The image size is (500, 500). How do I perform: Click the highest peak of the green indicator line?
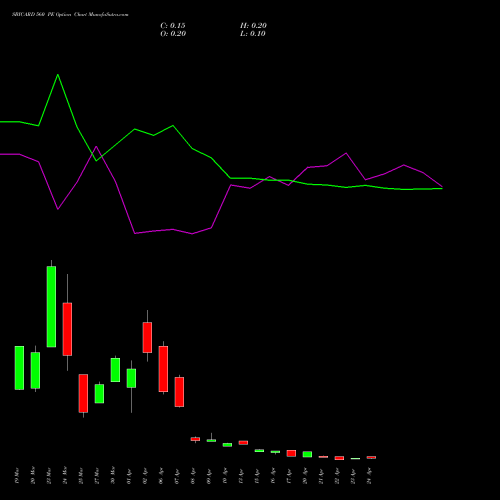click(x=58, y=75)
